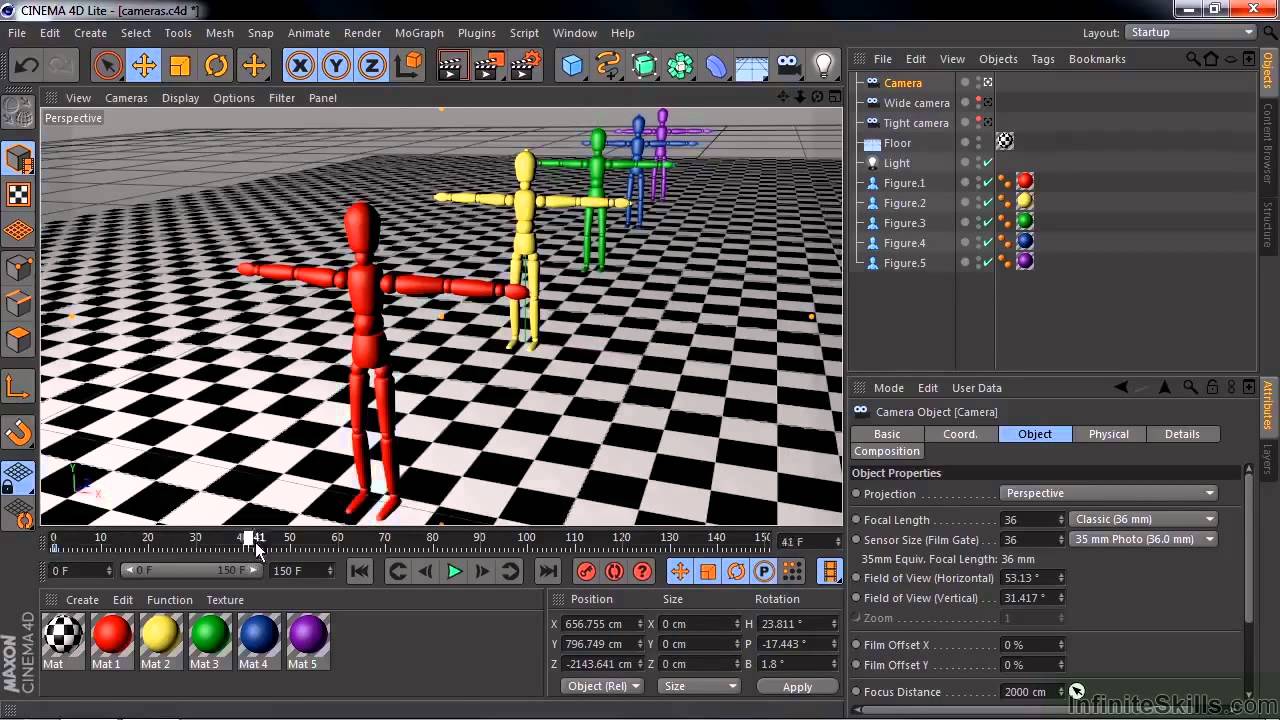Add a Light object bulb icon
This screenshot has width=1280, height=720.
pyautogui.click(x=824, y=67)
